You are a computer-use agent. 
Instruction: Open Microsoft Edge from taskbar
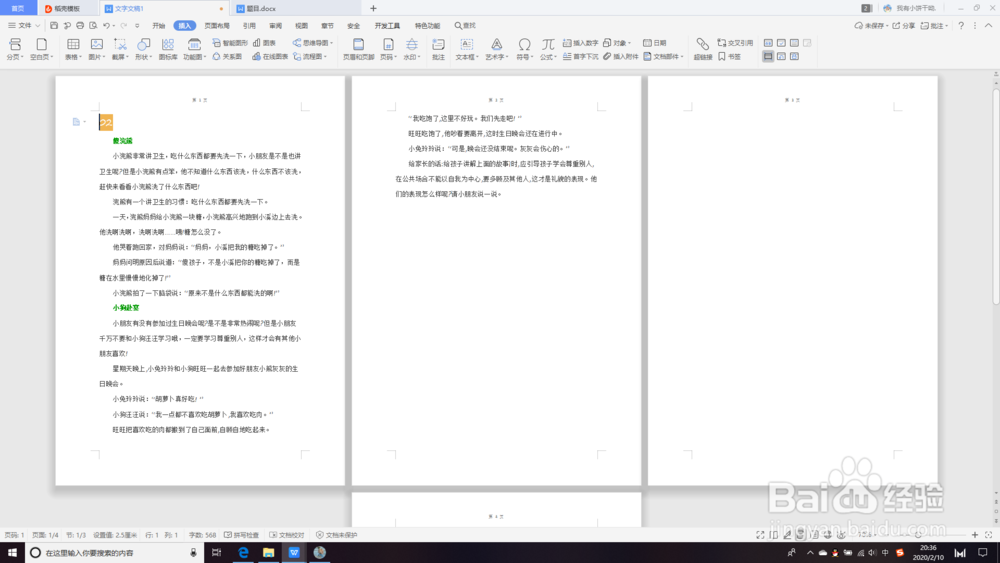pos(243,553)
